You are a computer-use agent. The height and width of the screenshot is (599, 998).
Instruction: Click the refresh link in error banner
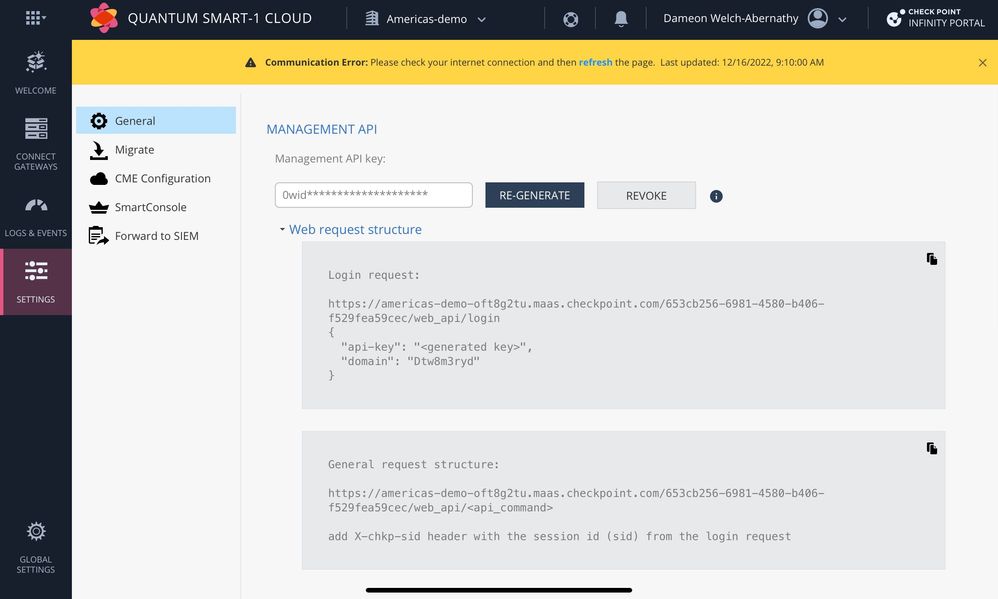click(x=595, y=62)
